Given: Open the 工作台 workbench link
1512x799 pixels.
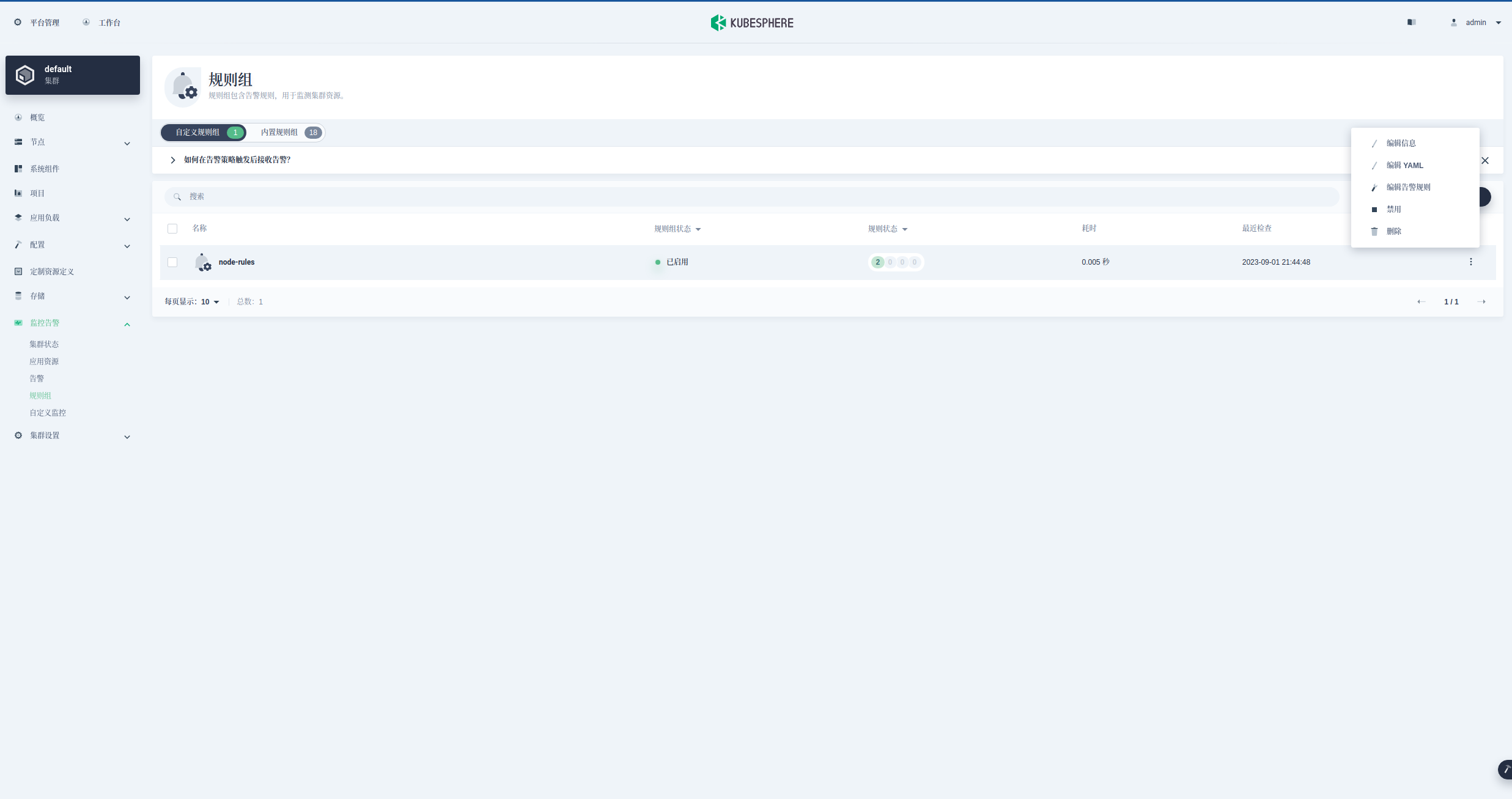Looking at the screenshot, I should [x=101, y=23].
